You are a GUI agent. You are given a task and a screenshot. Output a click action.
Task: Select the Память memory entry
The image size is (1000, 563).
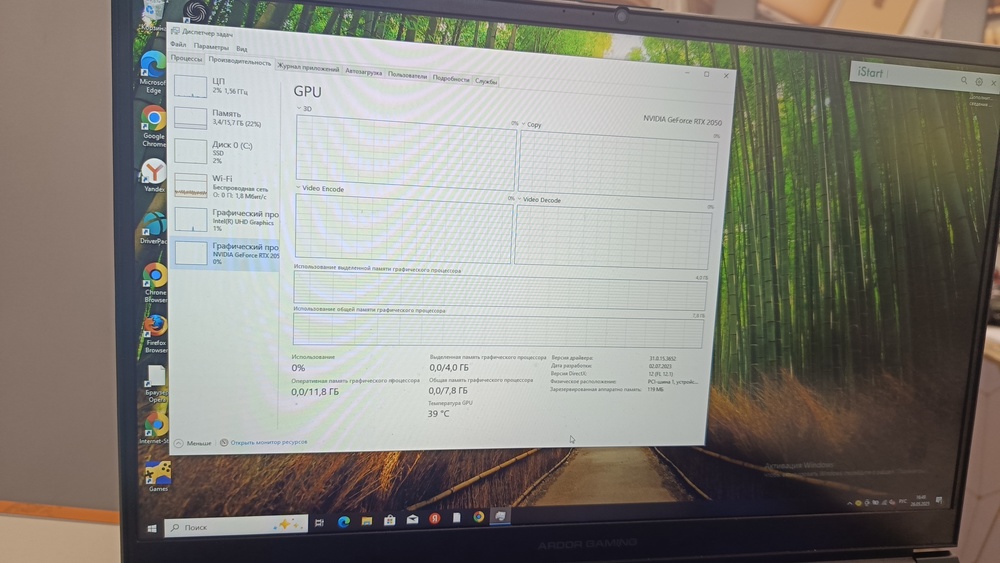(x=225, y=118)
